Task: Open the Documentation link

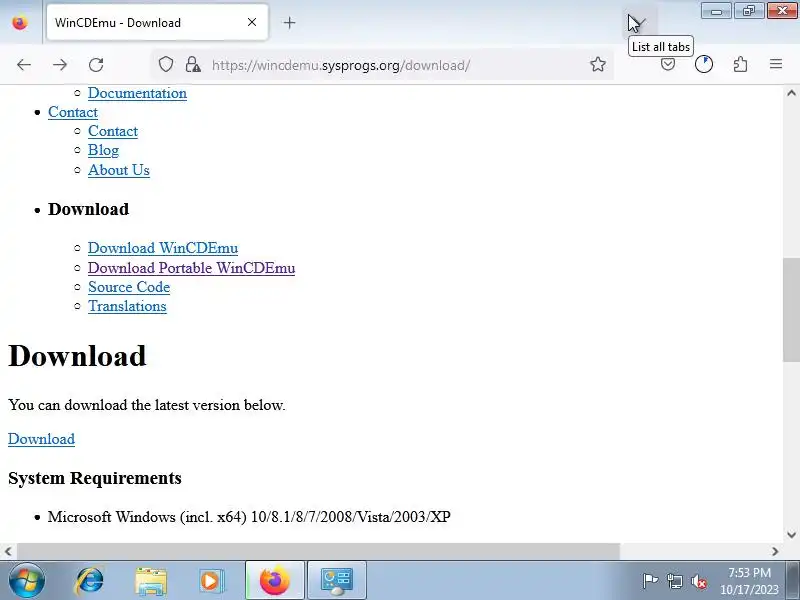Action: click(137, 93)
